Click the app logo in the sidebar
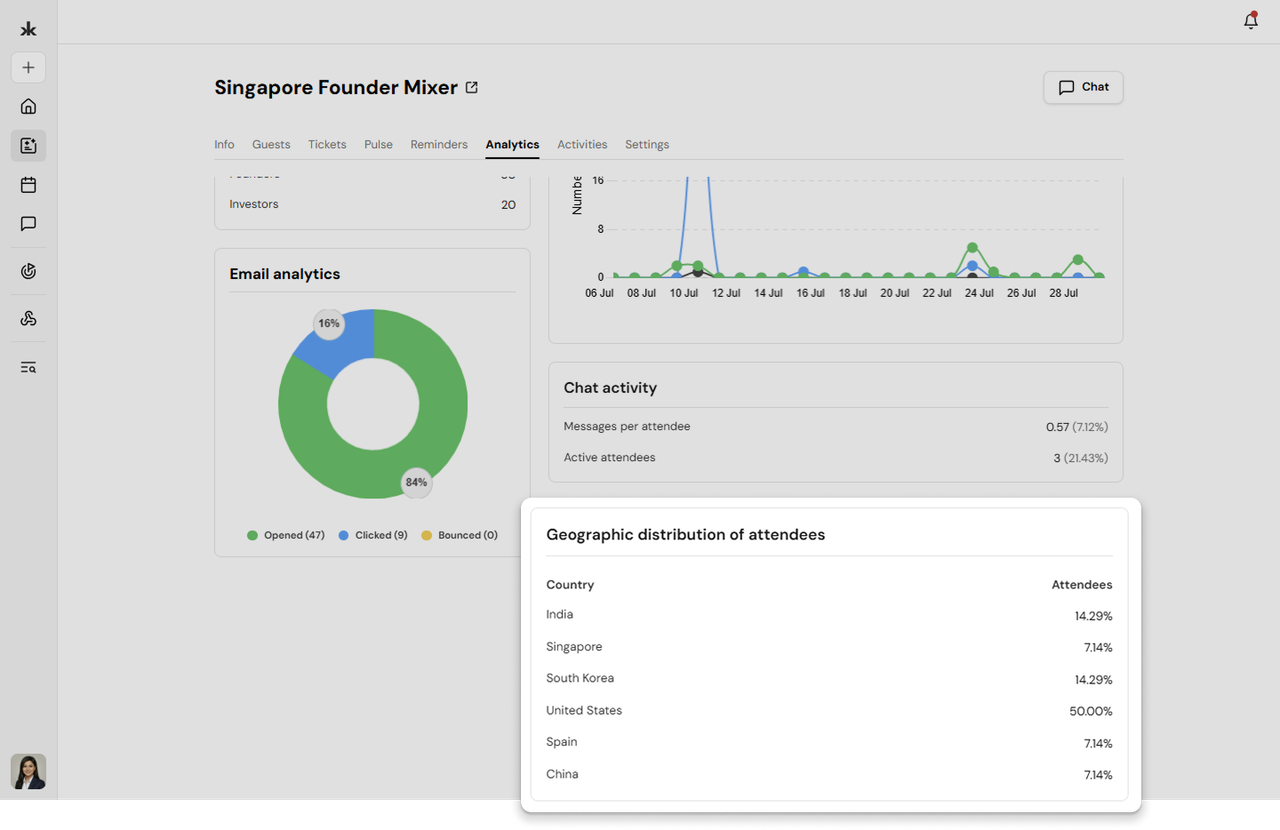The width and height of the screenshot is (1280, 830). (x=28, y=29)
